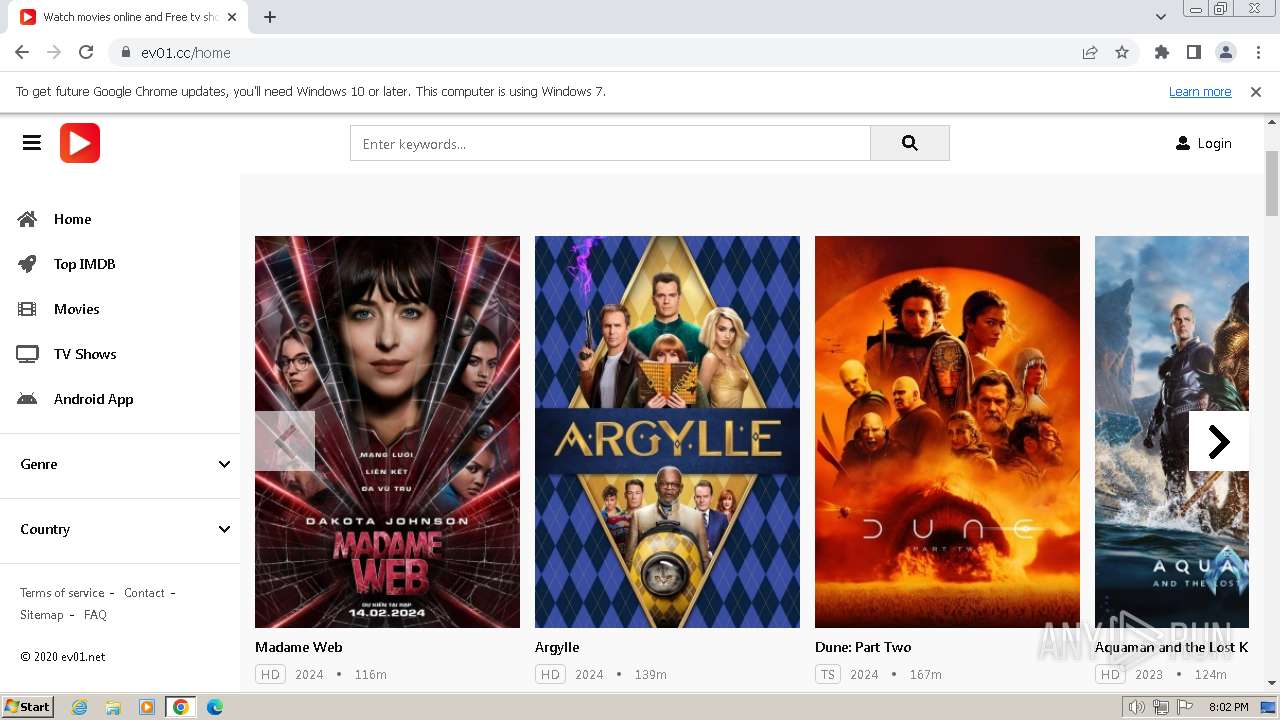1280x720 pixels.
Task: Open Microsoft Edge from taskbar
Action: (215, 707)
